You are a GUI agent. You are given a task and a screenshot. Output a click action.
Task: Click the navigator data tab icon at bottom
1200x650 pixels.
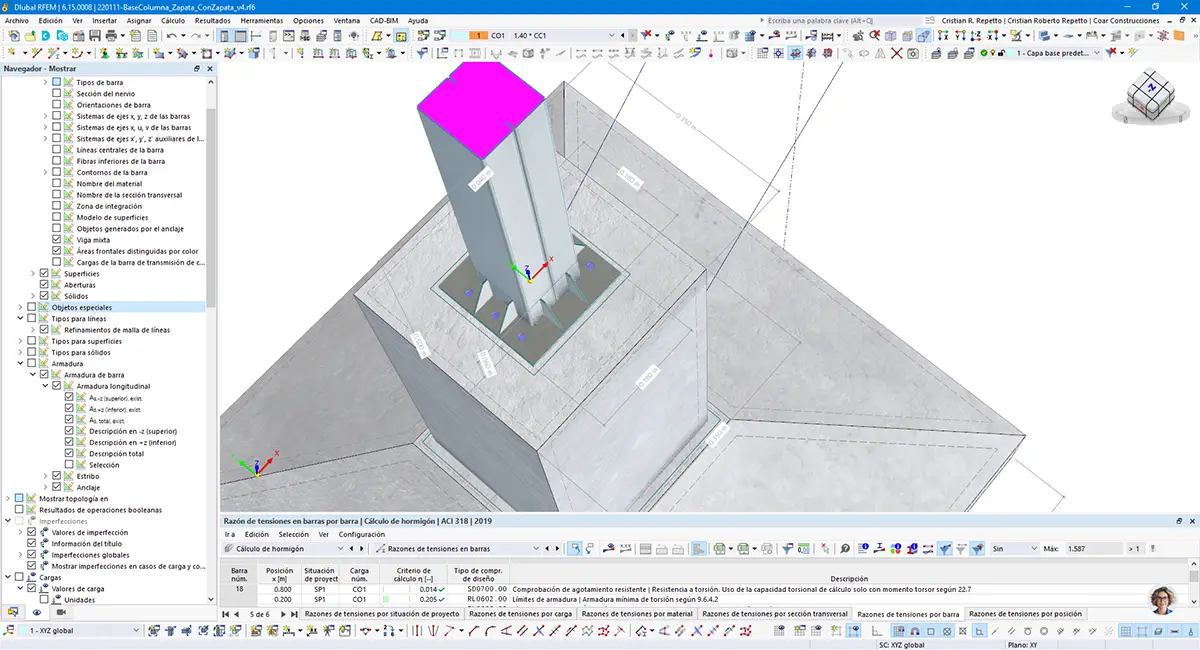click(x=14, y=612)
